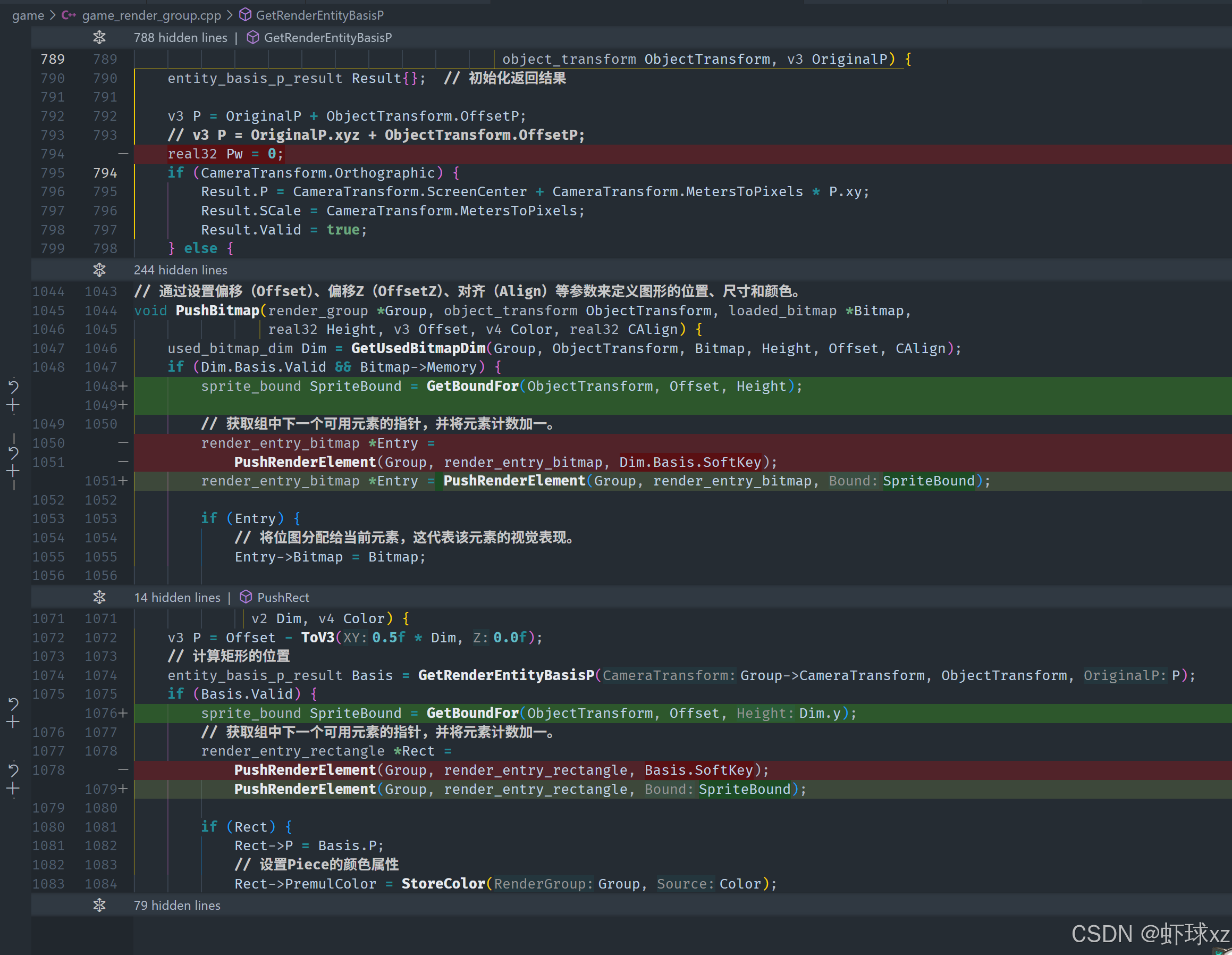Open the game folder breadcrumb
The width and height of the screenshot is (1232, 955).
(x=28, y=15)
